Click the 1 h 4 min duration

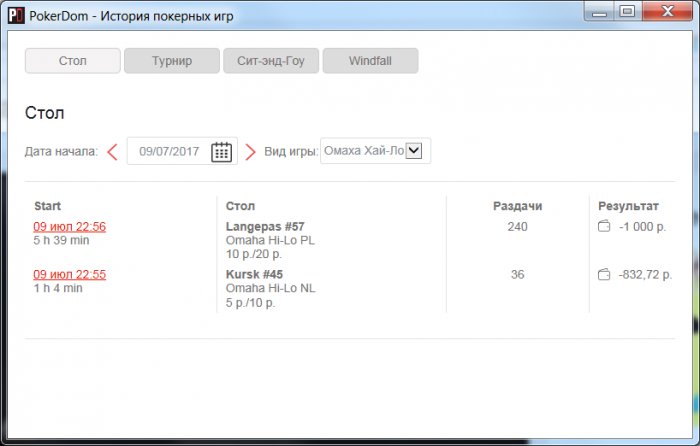coord(58,288)
